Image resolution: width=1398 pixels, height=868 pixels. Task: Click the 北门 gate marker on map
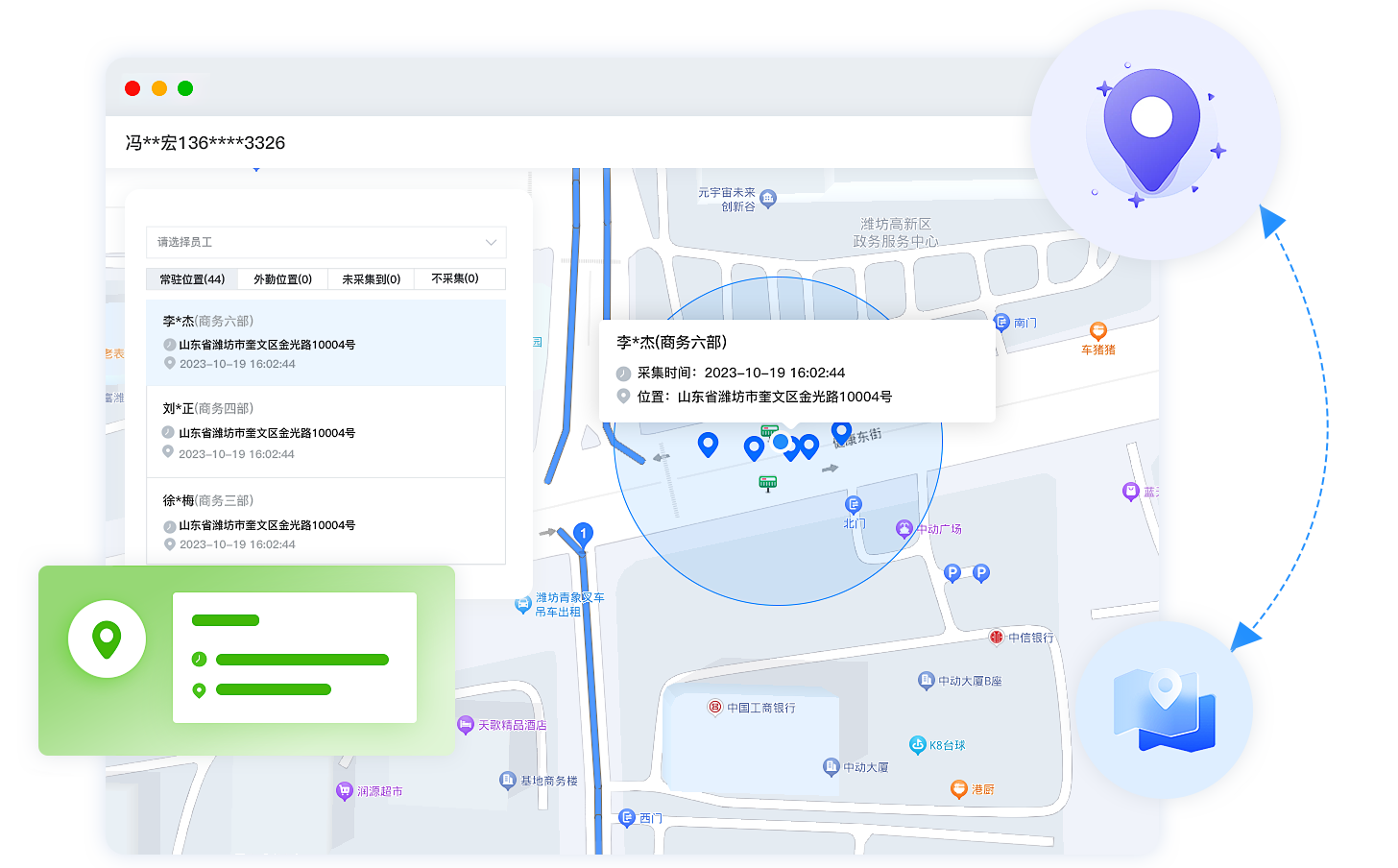[853, 505]
